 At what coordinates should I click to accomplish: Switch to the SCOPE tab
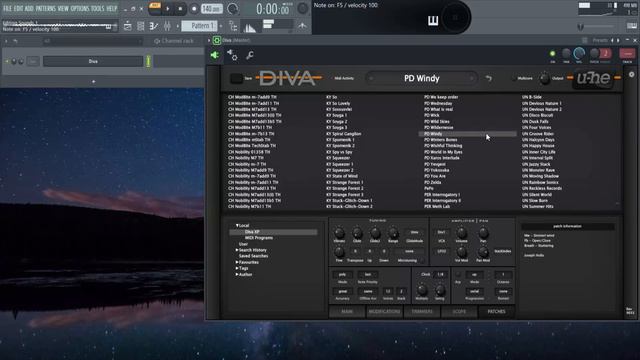click(x=459, y=311)
